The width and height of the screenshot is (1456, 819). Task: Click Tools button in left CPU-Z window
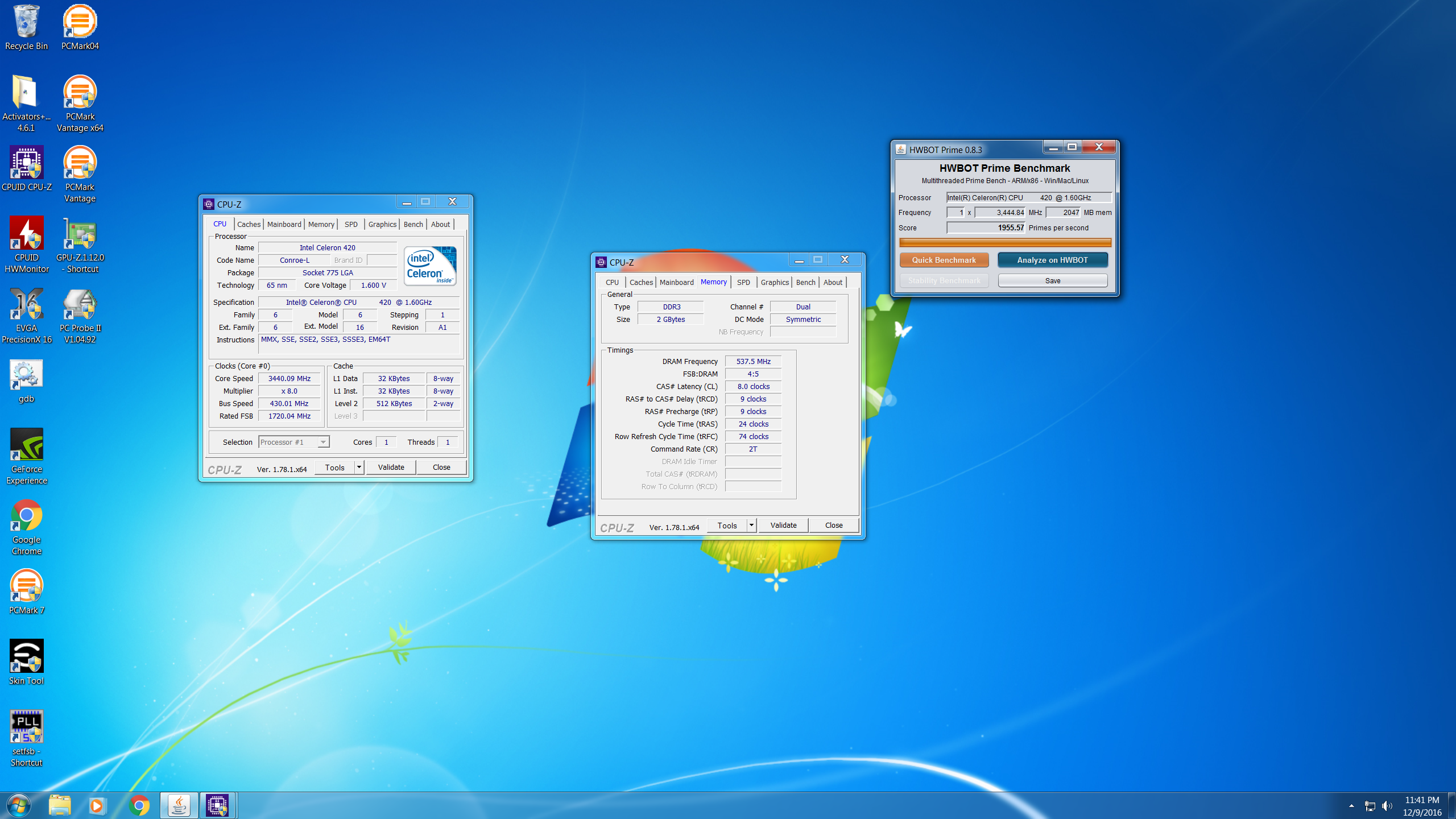(x=335, y=468)
